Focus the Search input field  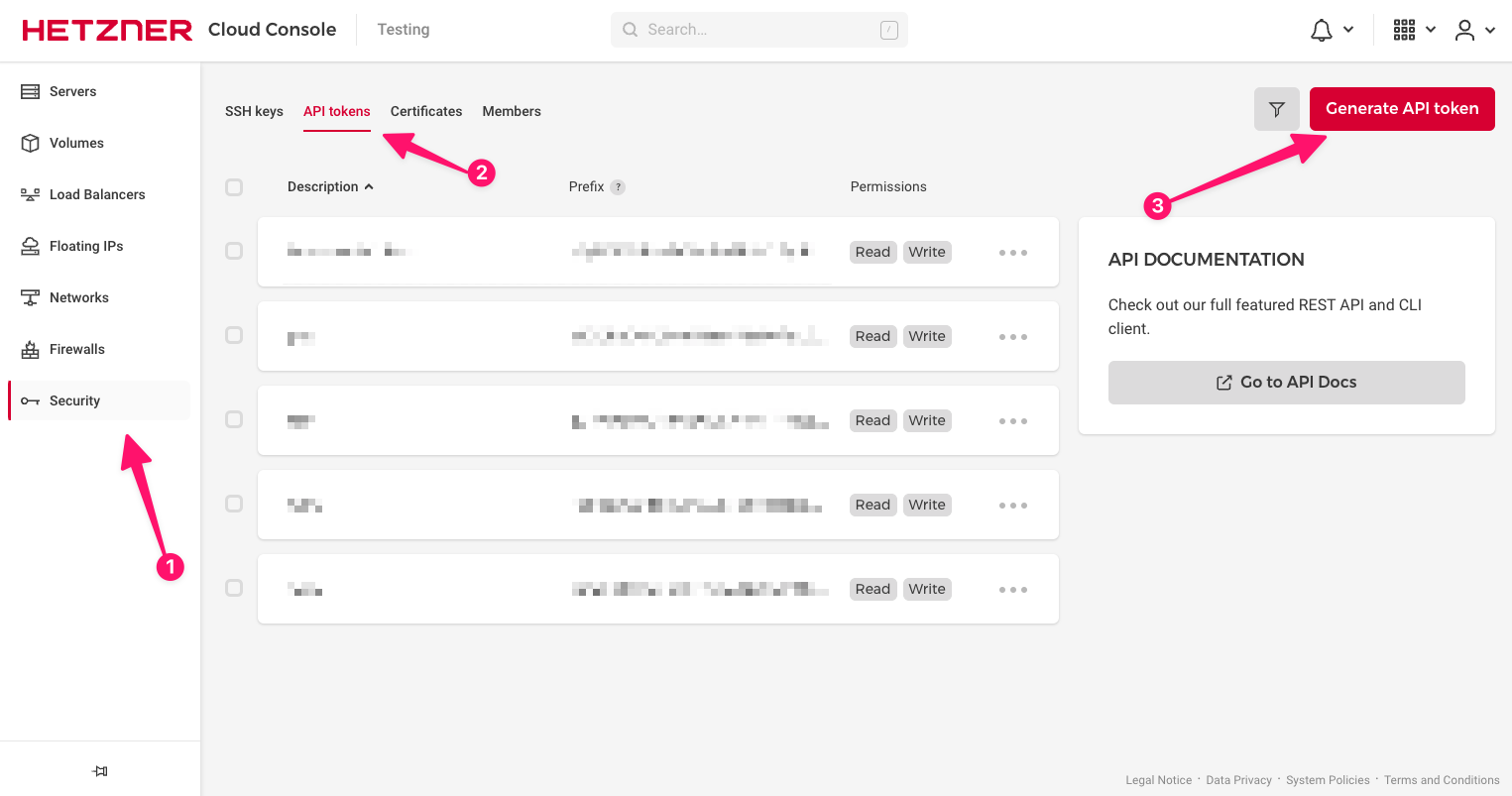[759, 30]
